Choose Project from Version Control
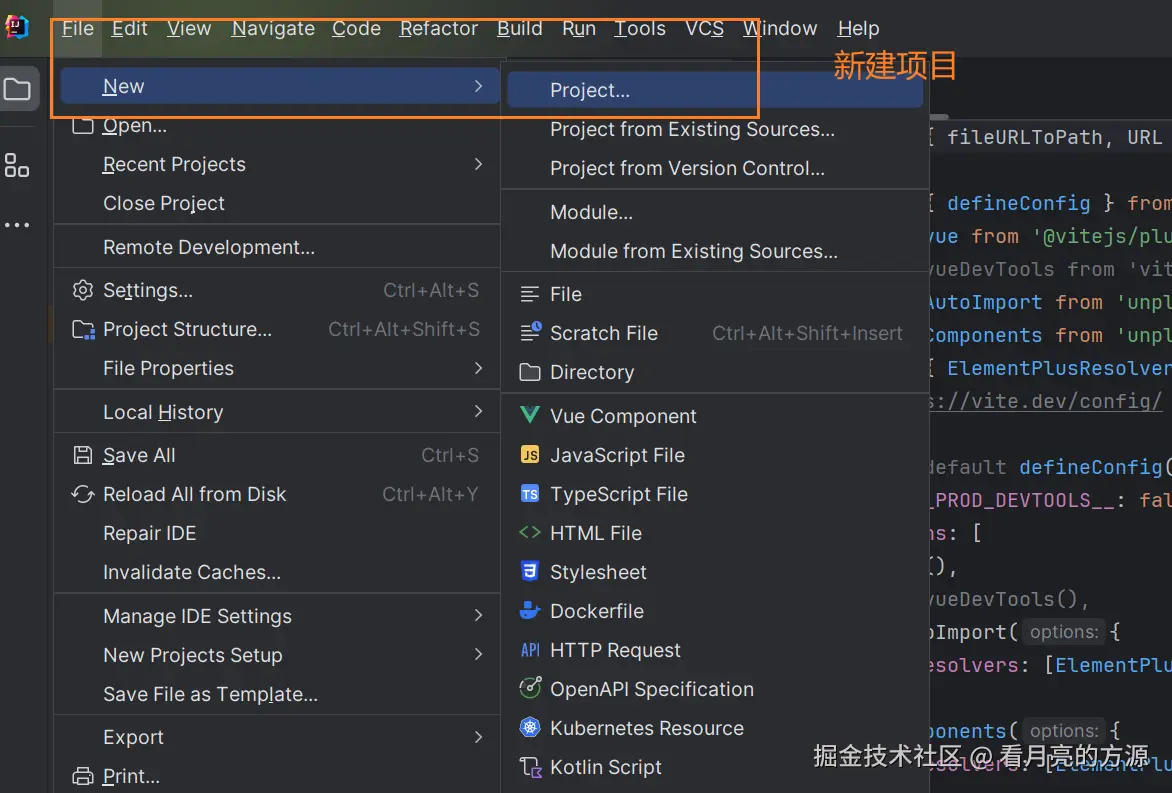 [x=687, y=169]
